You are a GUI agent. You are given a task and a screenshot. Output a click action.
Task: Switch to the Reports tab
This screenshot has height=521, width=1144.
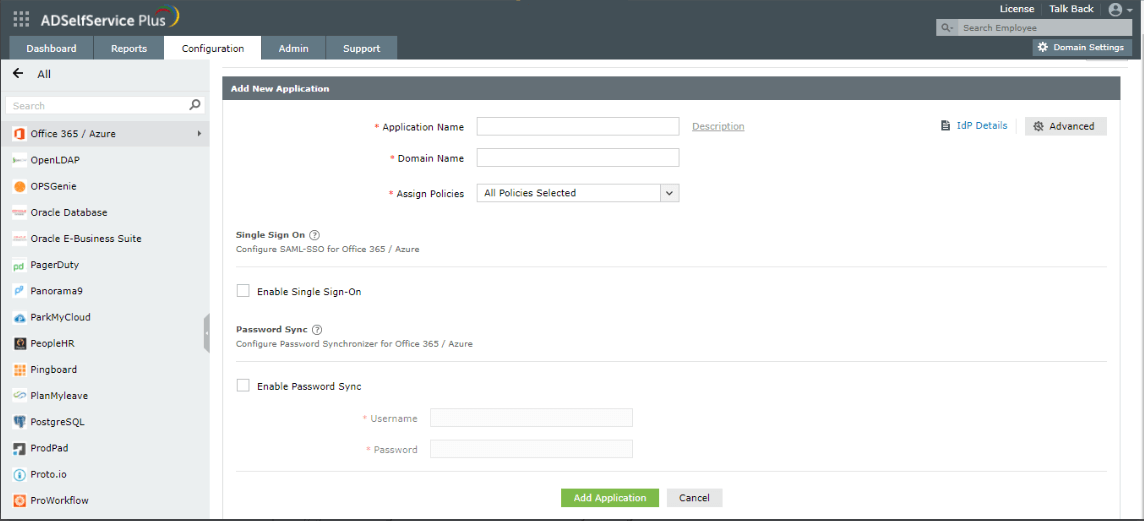(x=129, y=48)
